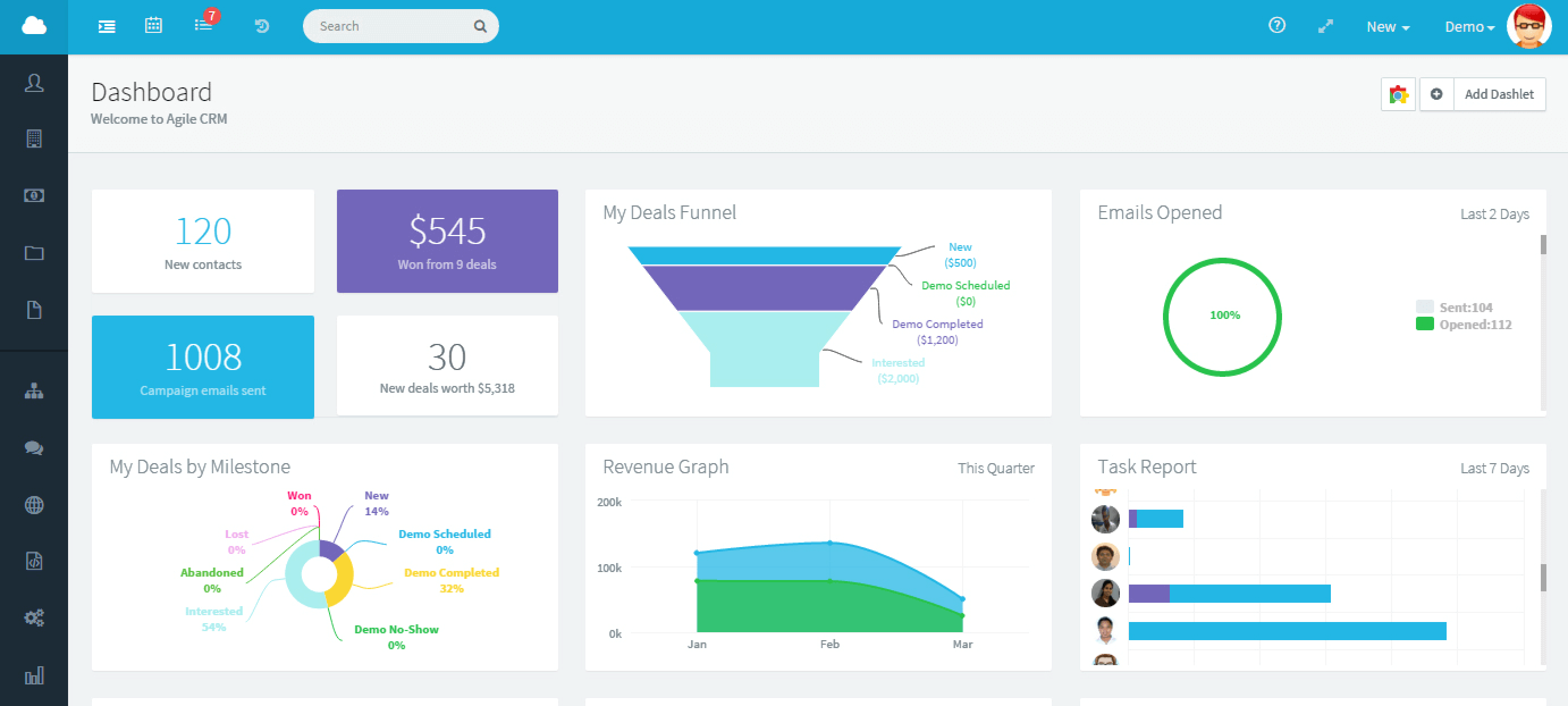Click the search magnifier button
1568x706 pixels.
[480, 26]
